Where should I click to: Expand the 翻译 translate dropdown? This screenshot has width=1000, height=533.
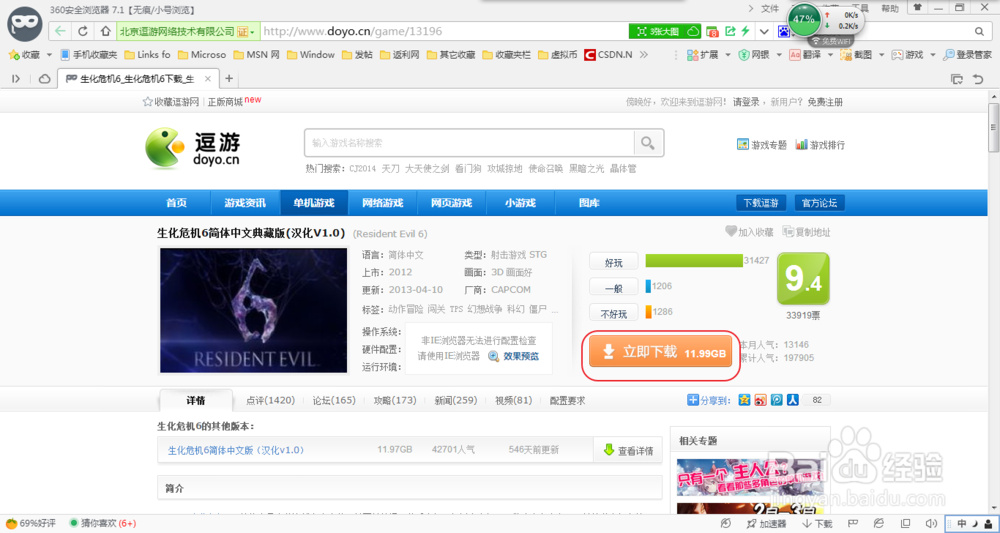pyautogui.click(x=830, y=55)
